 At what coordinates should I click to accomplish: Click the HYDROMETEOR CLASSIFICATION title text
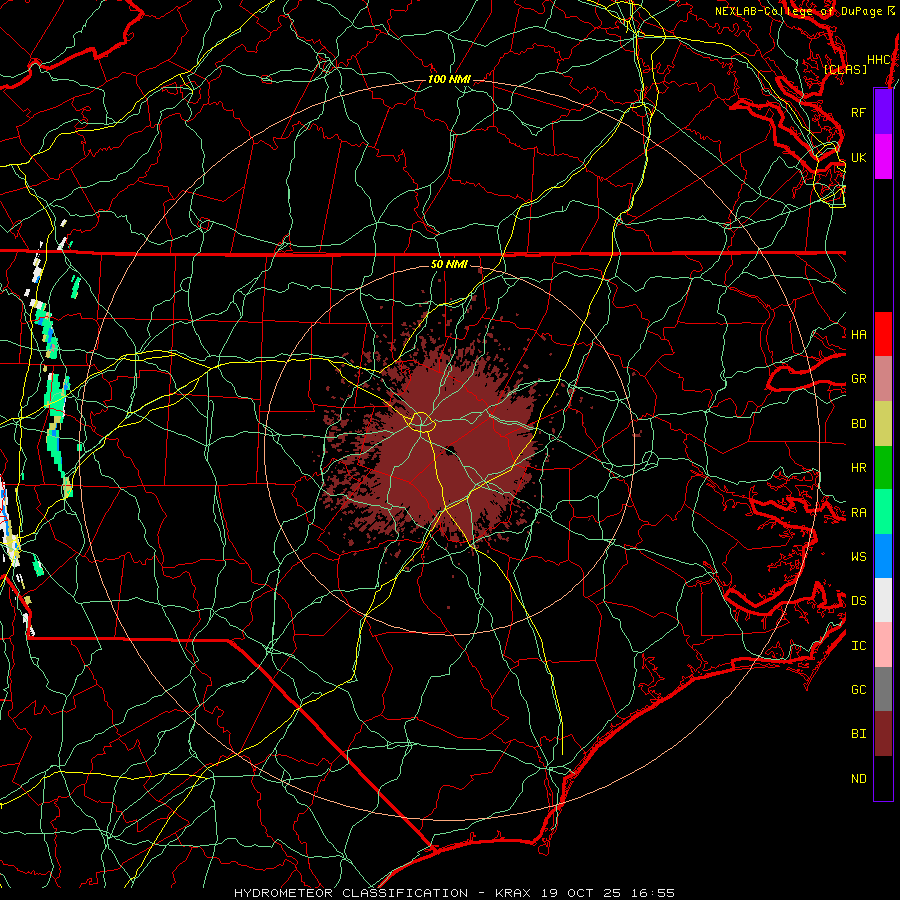coord(351,893)
